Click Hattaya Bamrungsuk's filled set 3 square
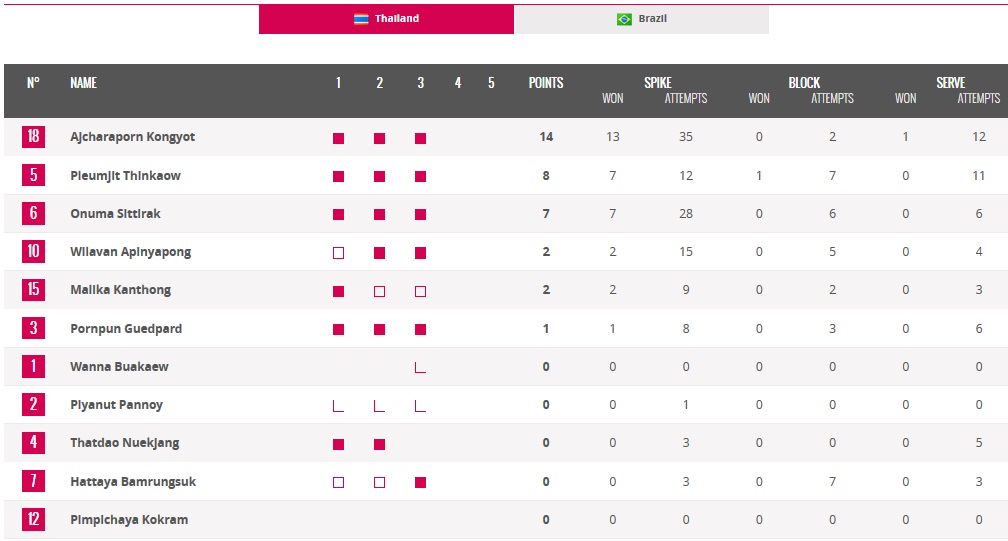This screenshot has width=1008, height=541. pos(420,482)
